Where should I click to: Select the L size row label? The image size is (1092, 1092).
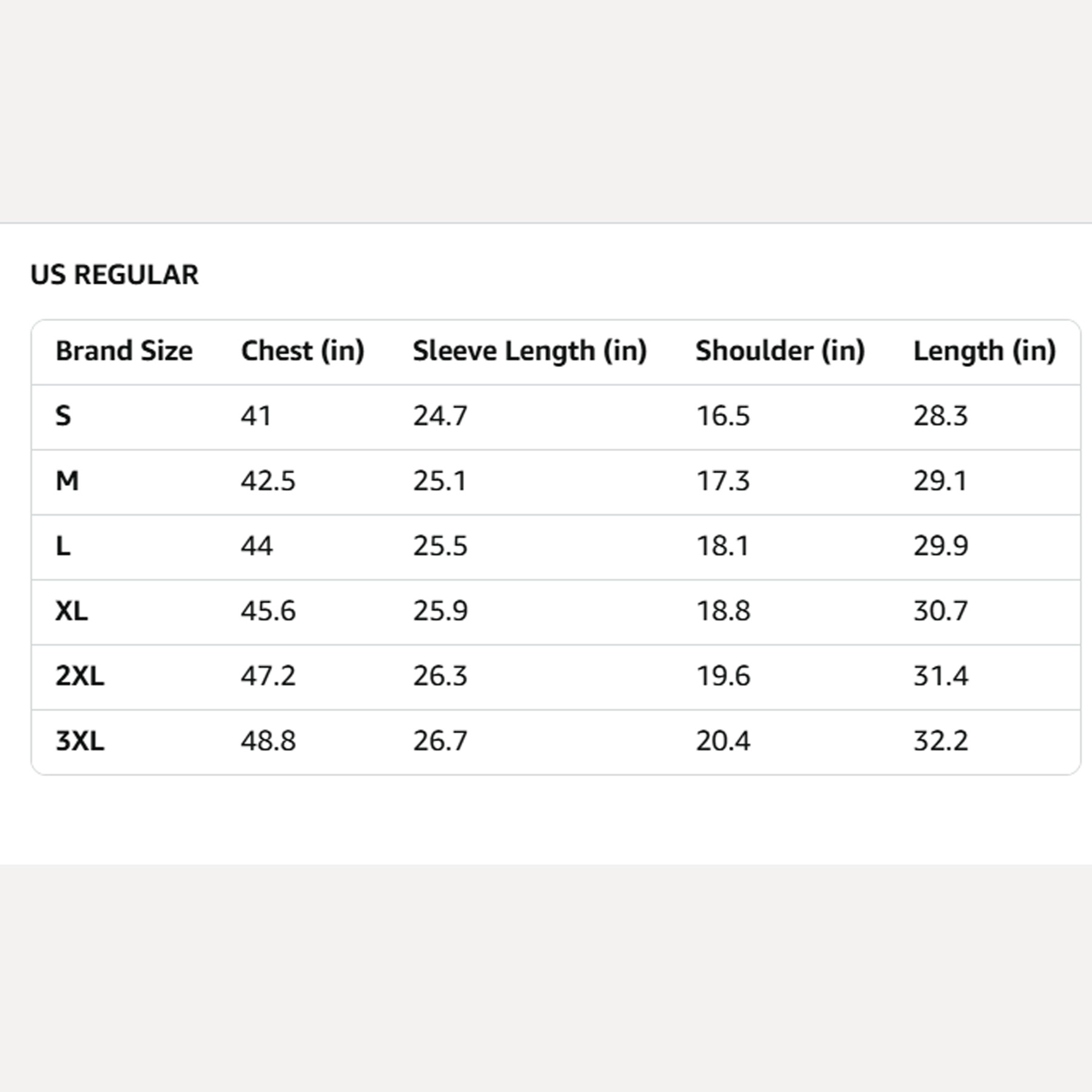(x=63, y=546)
